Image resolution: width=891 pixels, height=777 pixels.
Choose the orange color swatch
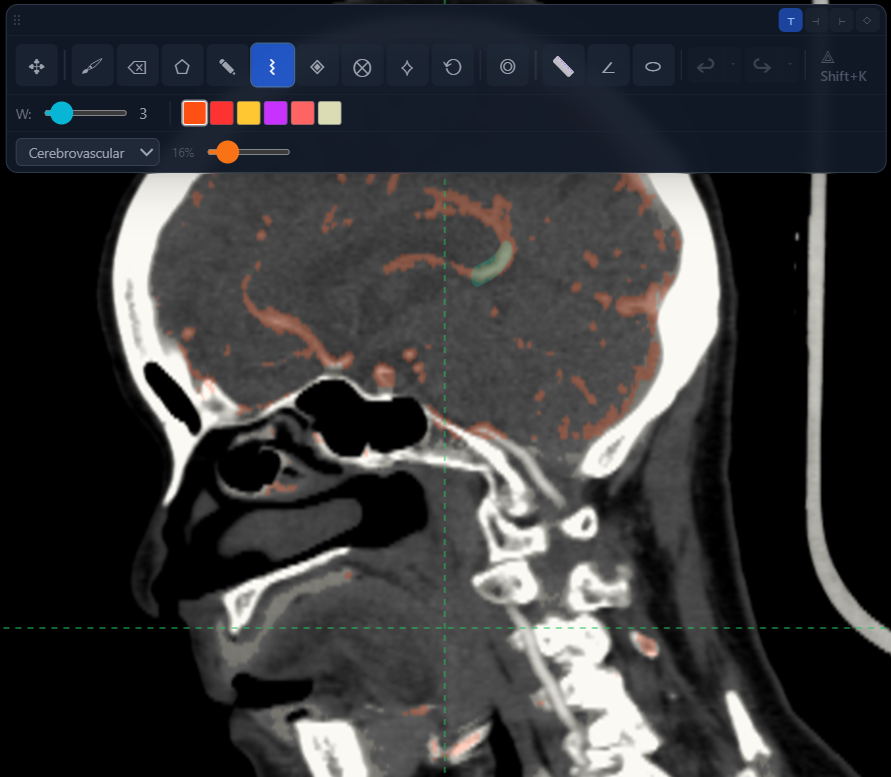[194, 113]
